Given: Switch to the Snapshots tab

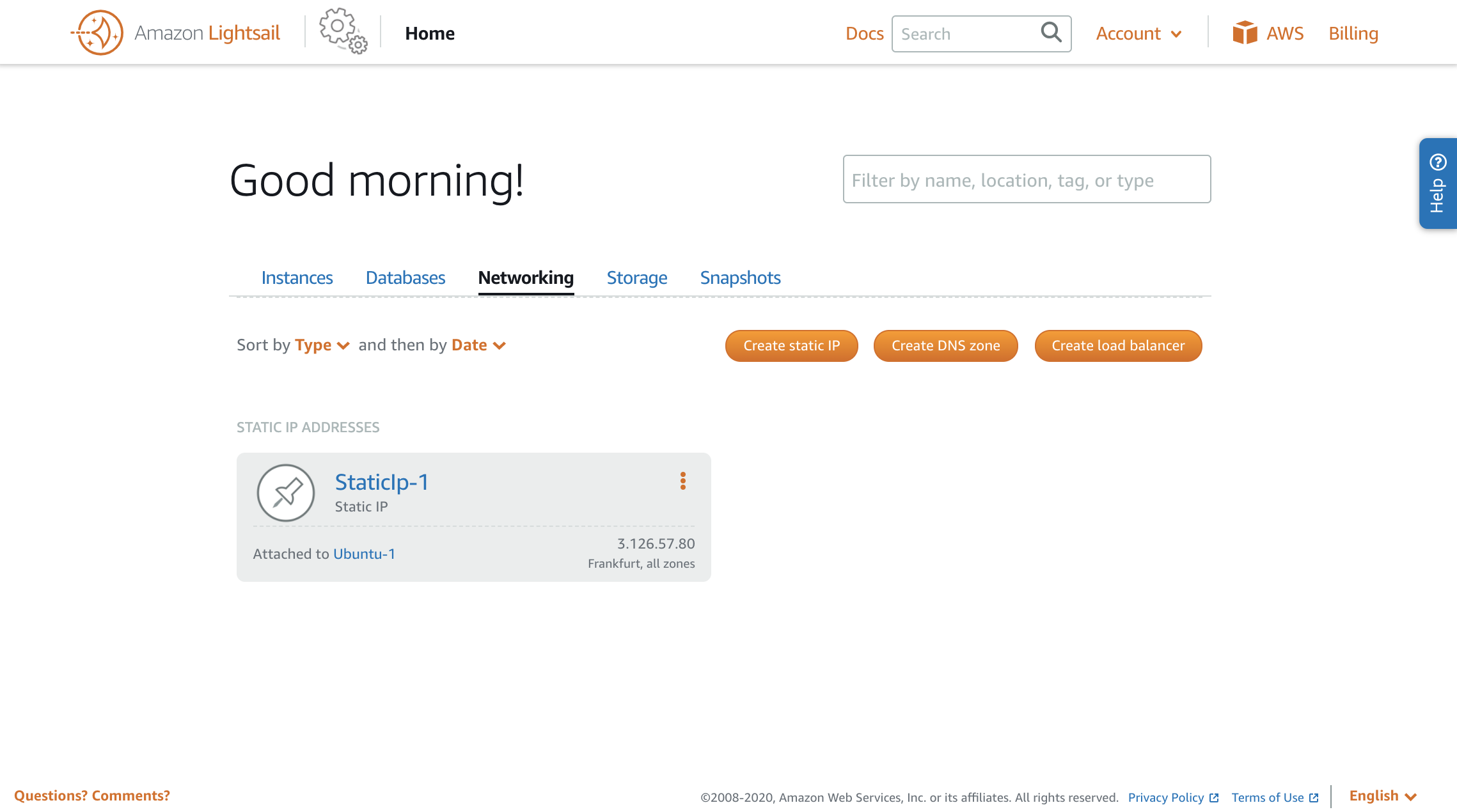Looking at the screenshot, I should pos(740,277).
